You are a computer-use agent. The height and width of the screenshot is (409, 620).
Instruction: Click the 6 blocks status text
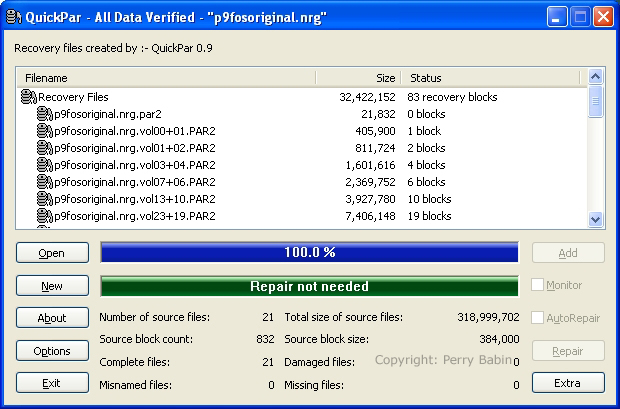[x=426, y=182]
